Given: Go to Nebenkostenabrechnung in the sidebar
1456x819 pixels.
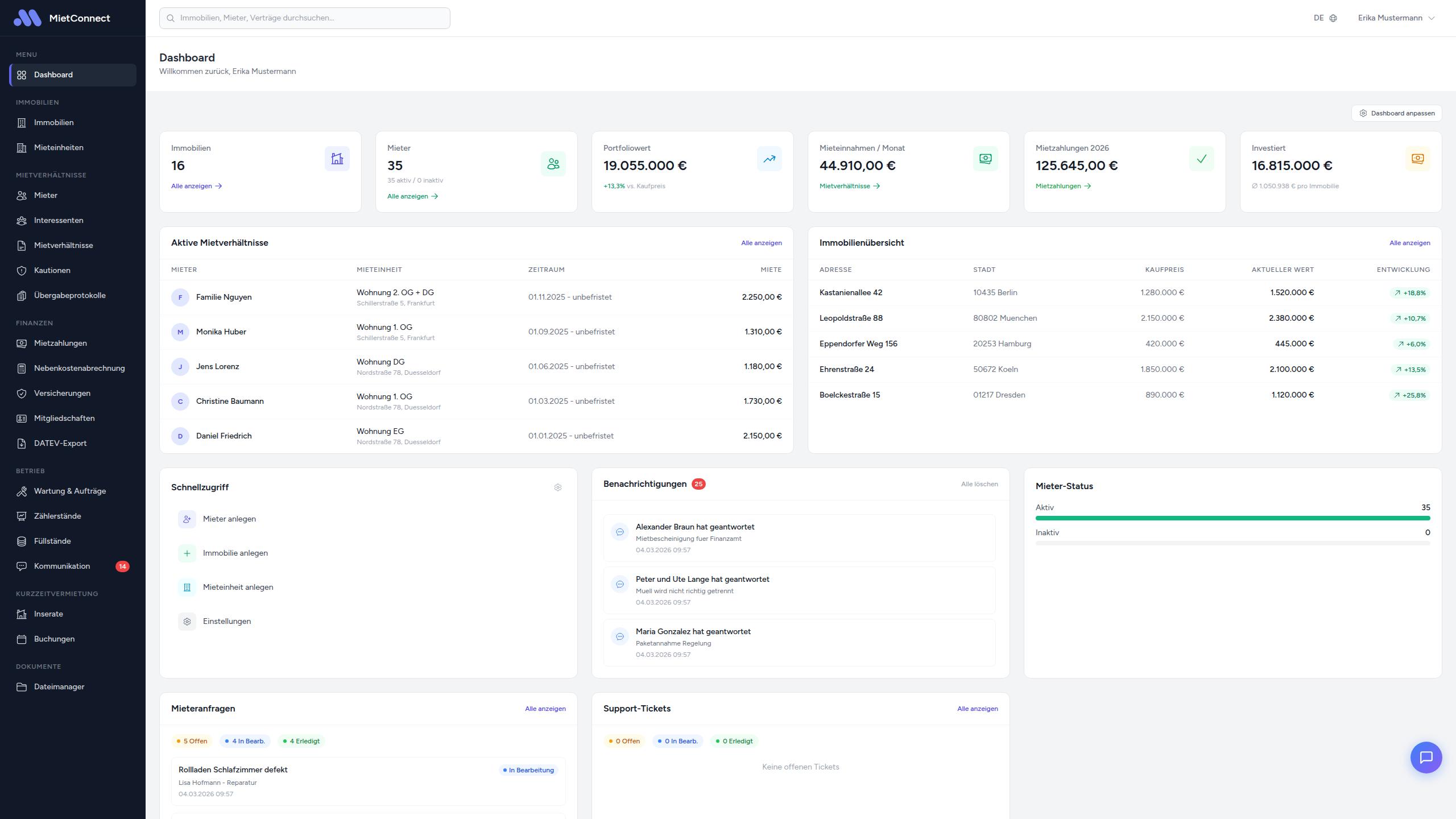Looking at the screenshot, I should click(79, 368).
